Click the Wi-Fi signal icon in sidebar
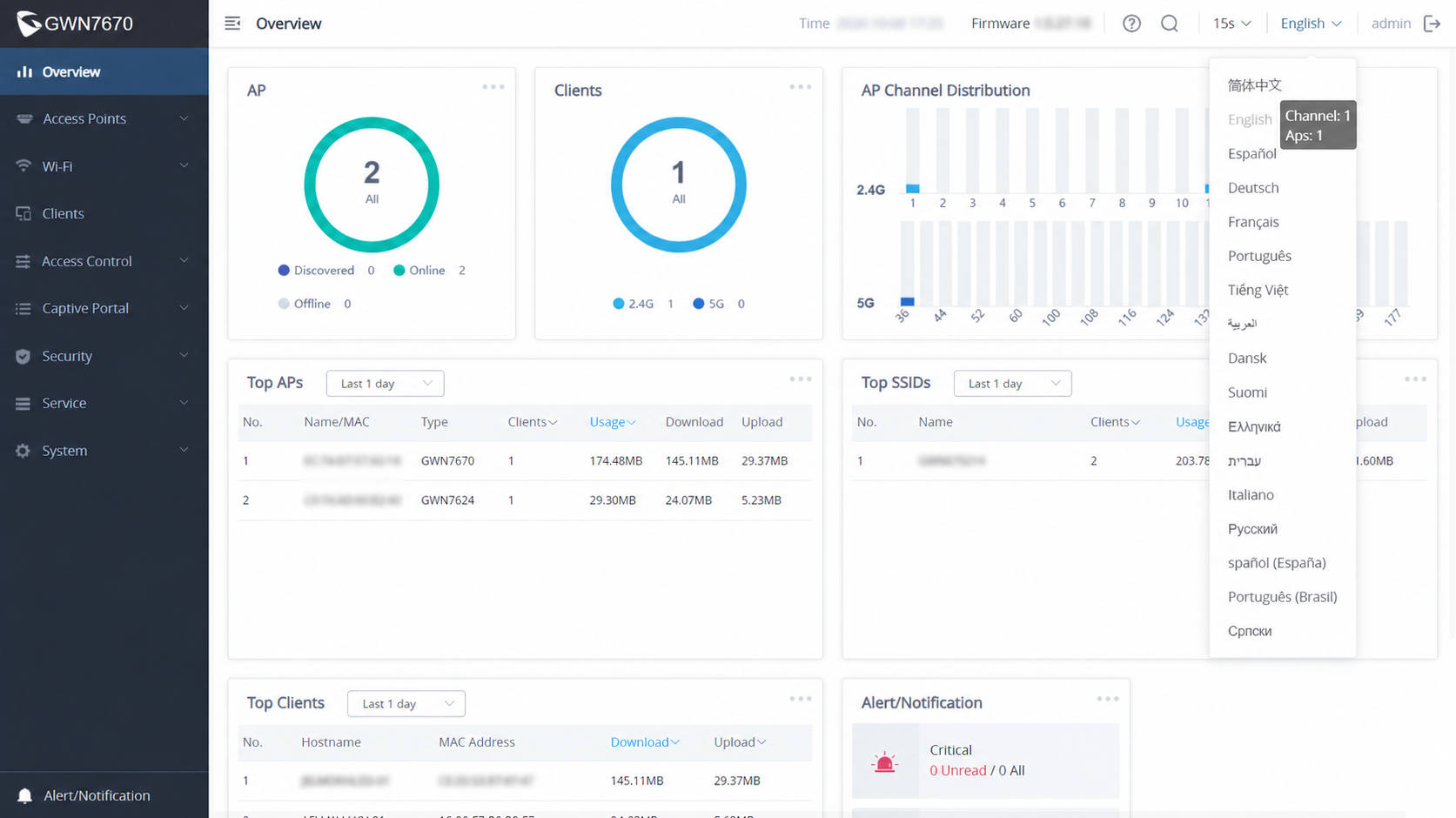This screenshot has height=818, width=1456. coord(23,166)
